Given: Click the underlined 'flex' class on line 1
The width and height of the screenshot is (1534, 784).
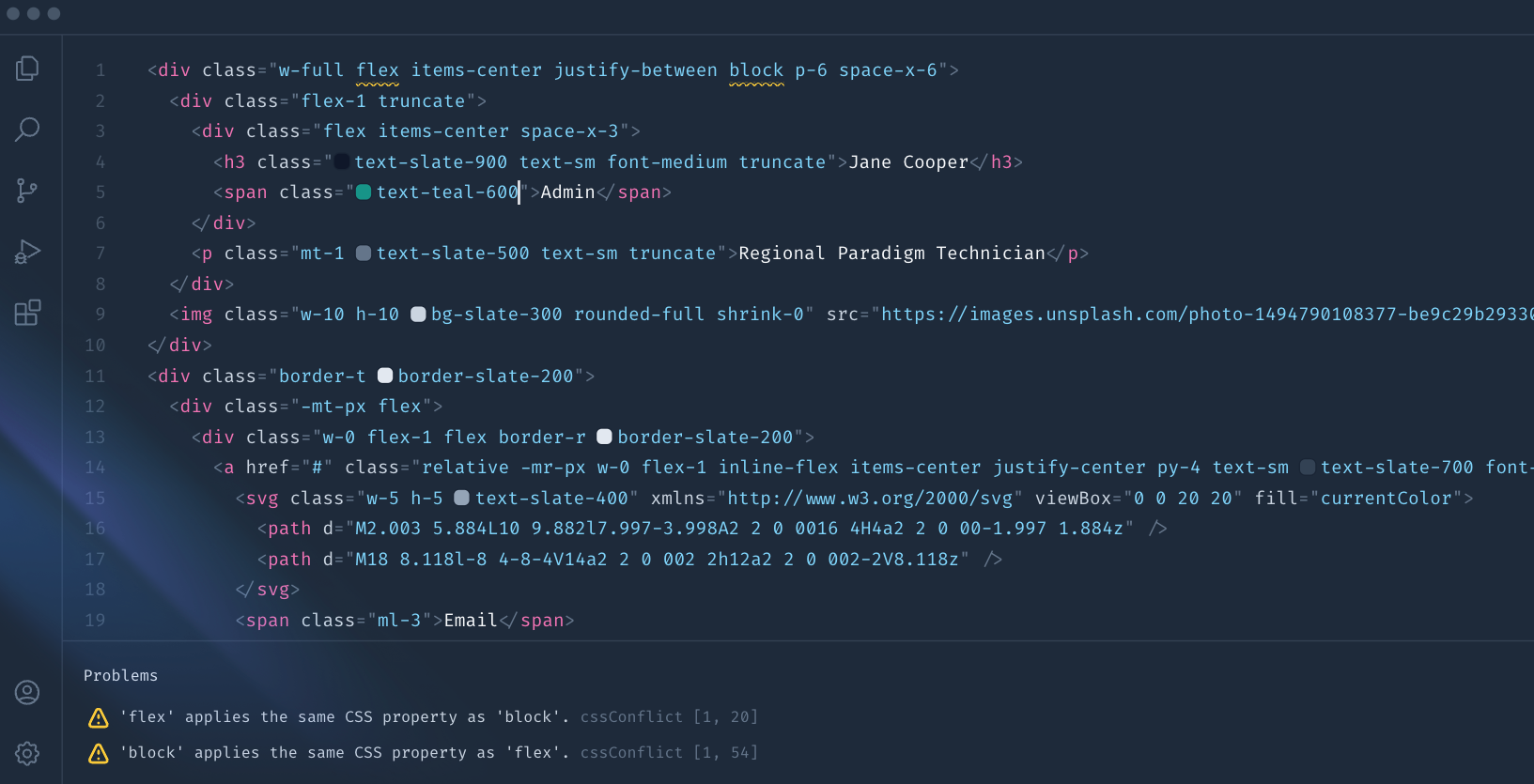Looking at the screenshot, I should 378,71.
